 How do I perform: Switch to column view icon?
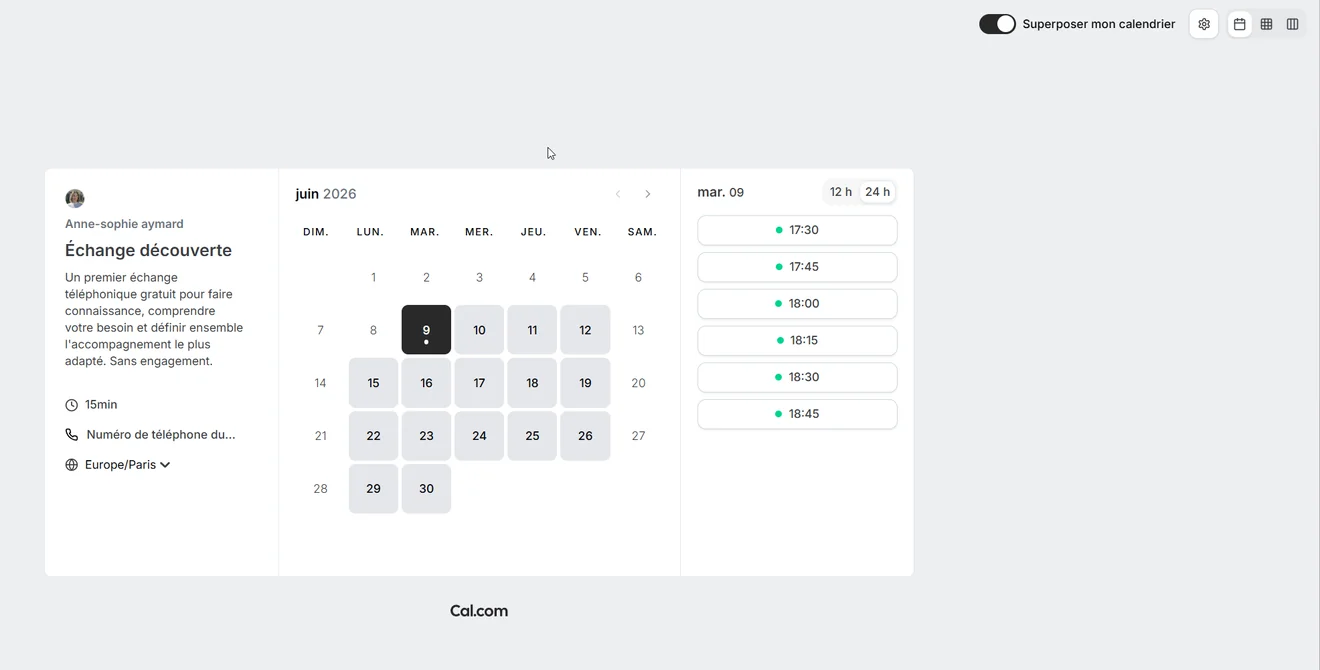pyautogui.click(x=1292, y=24)
